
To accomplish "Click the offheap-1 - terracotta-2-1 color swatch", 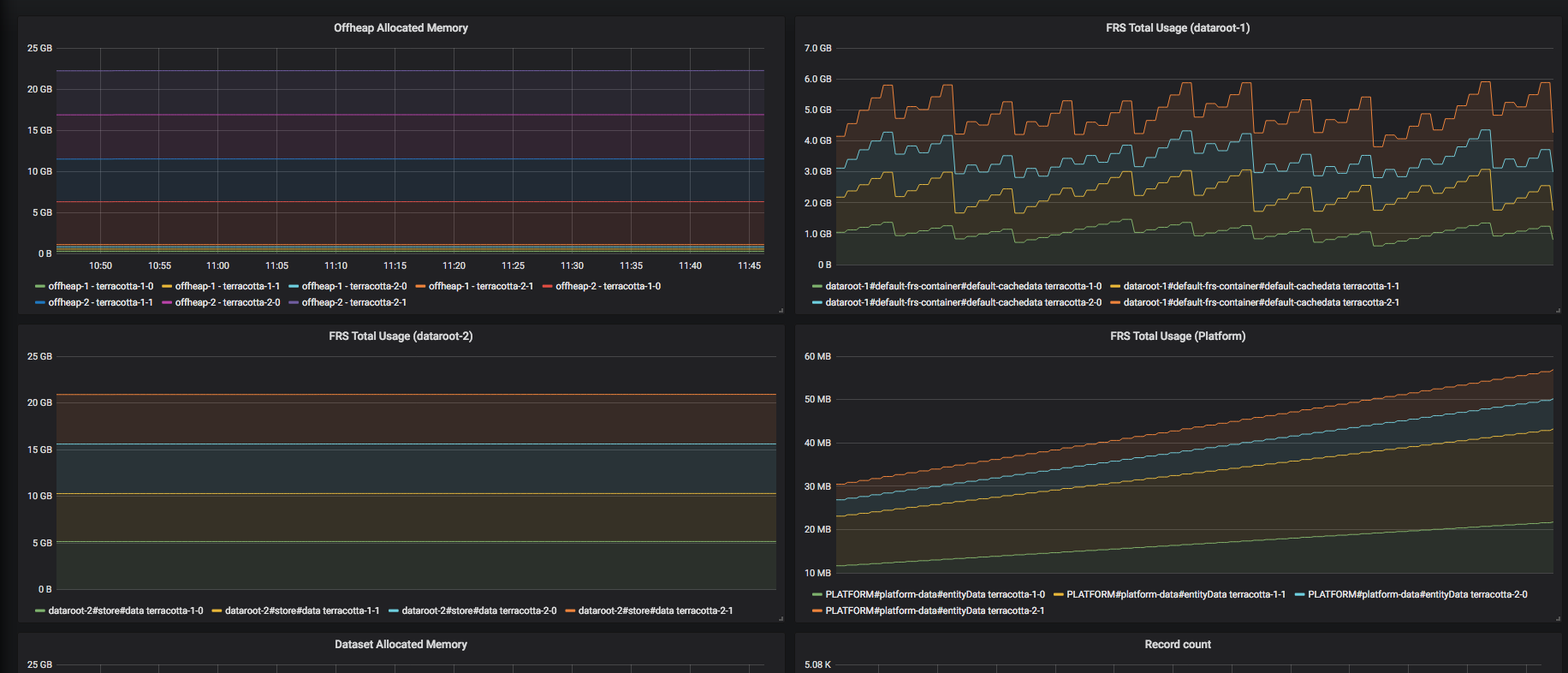I will pos(420,286).
